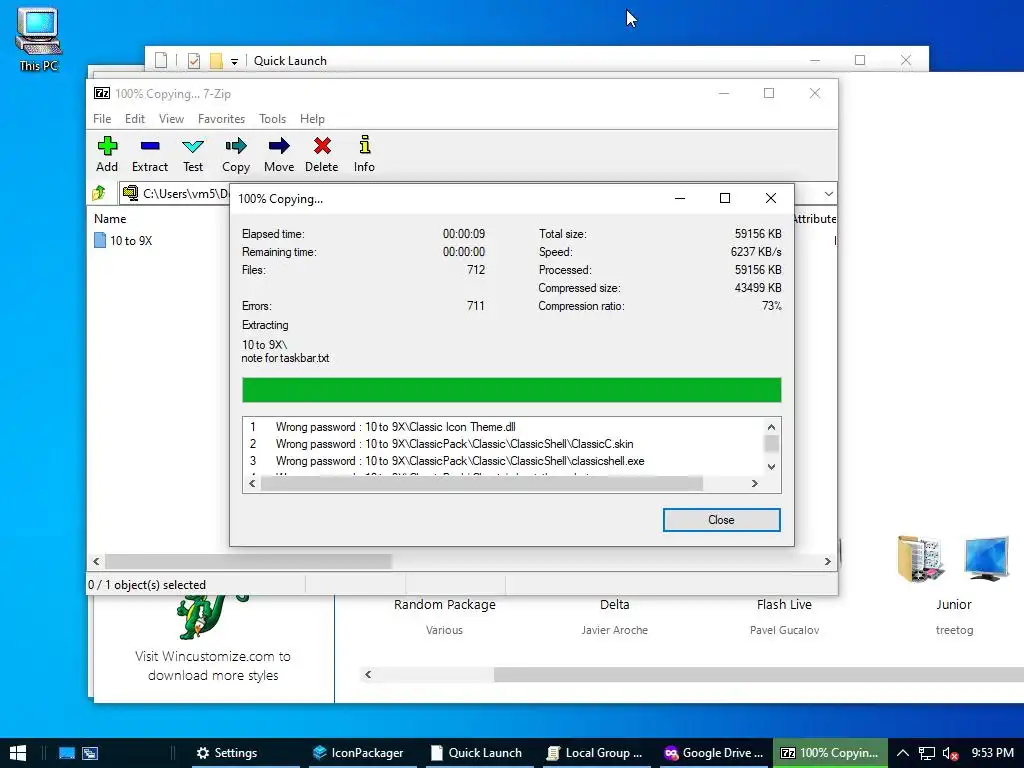Click the 100% Copying taskbar button

click(x=830, y=753)
